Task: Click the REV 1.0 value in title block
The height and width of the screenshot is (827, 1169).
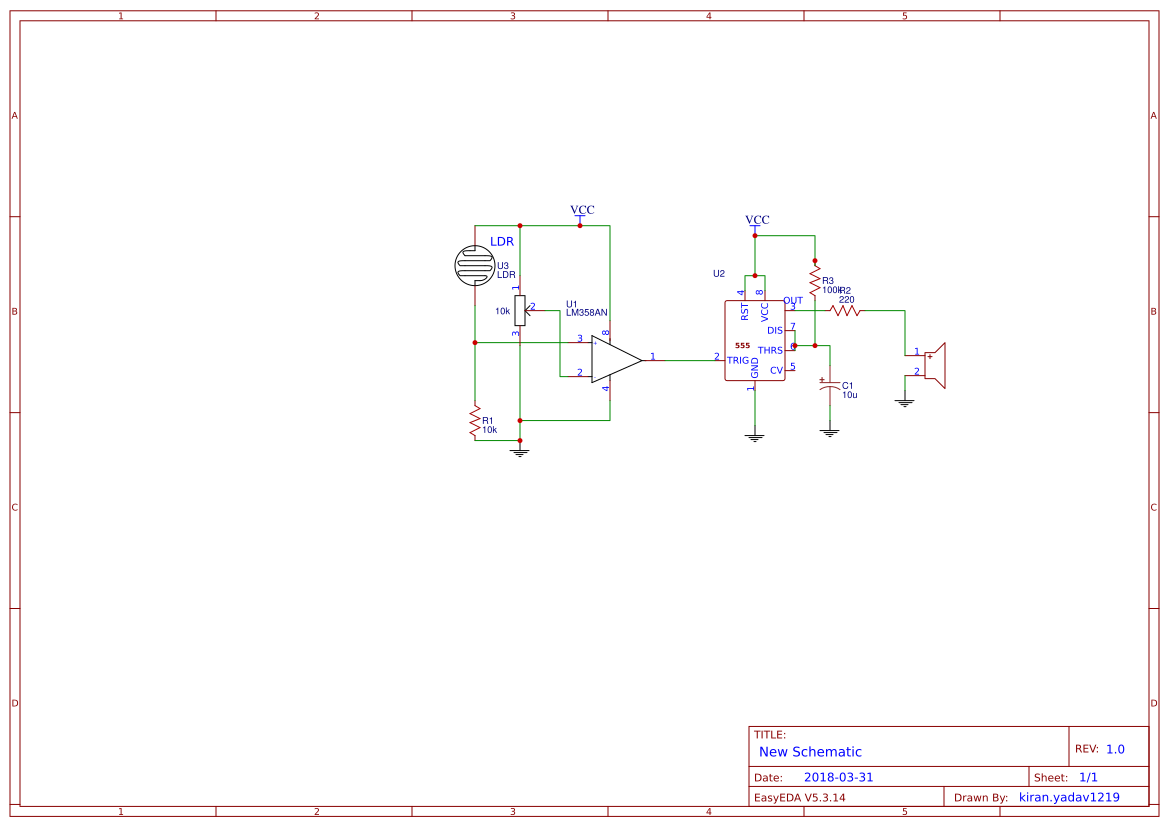Action: click(x=1115, y=749)
